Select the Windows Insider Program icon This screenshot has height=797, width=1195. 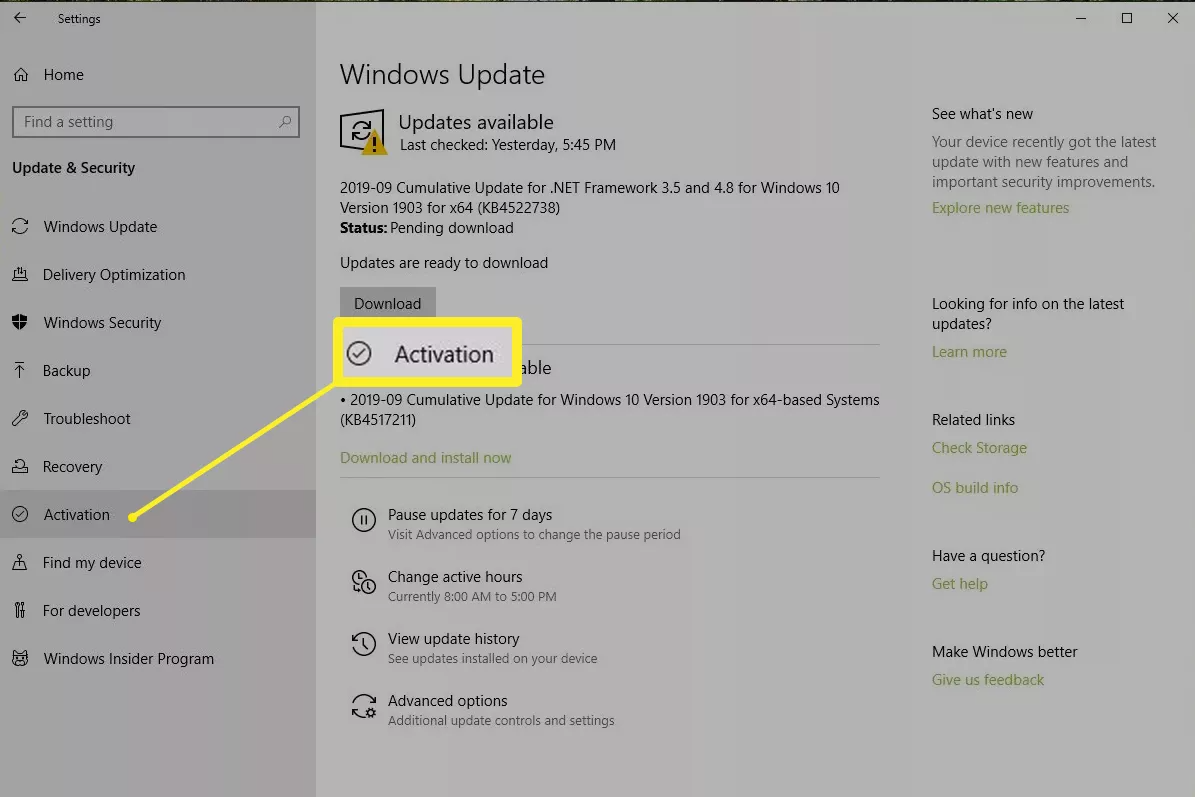coord(20,658)
